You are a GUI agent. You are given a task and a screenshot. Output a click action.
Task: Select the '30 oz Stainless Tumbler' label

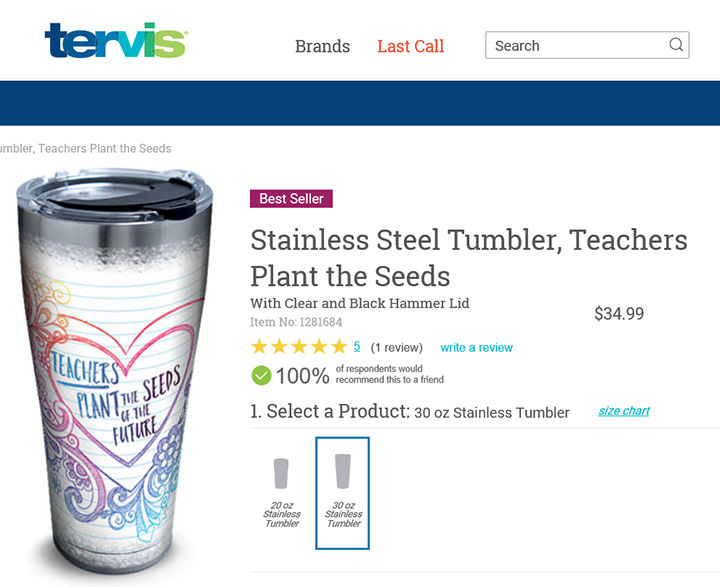[344, 514]
